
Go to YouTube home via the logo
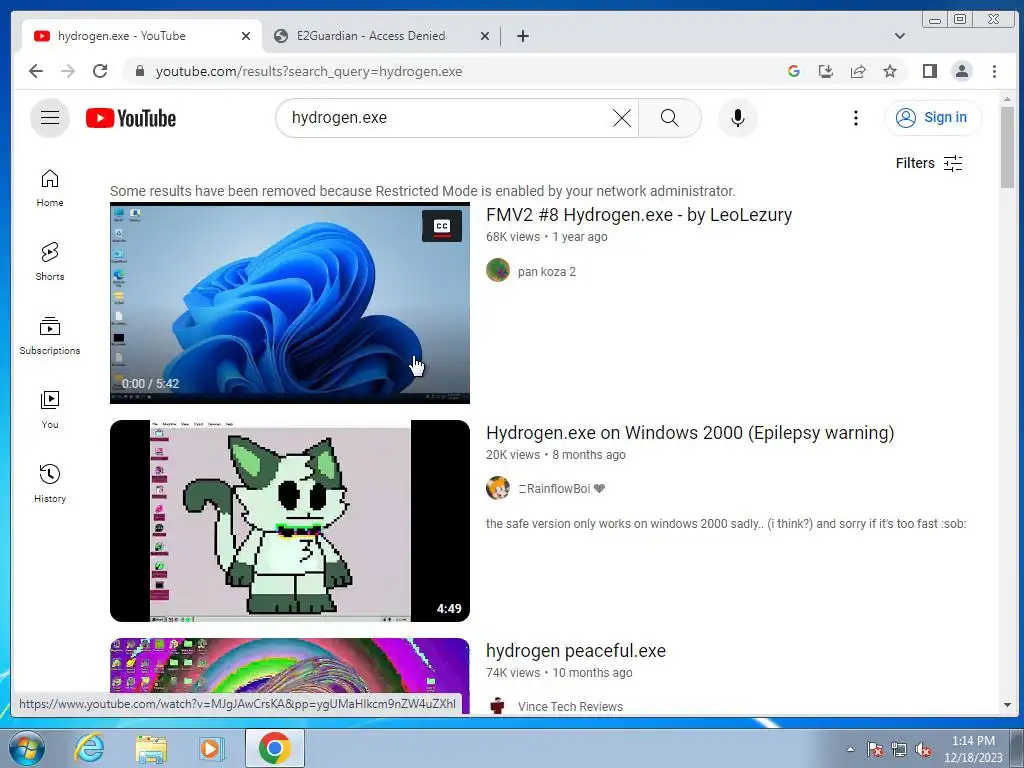click(131, 118)
